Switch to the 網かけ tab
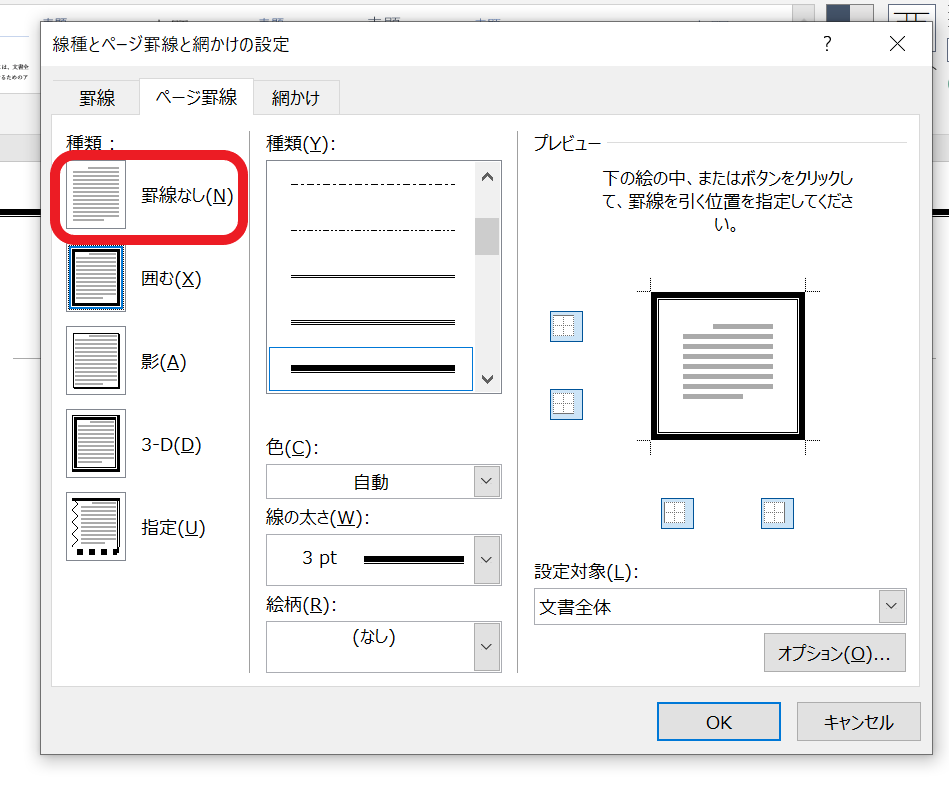This screenshot has width=949, height=786. (x=296, y=97)
